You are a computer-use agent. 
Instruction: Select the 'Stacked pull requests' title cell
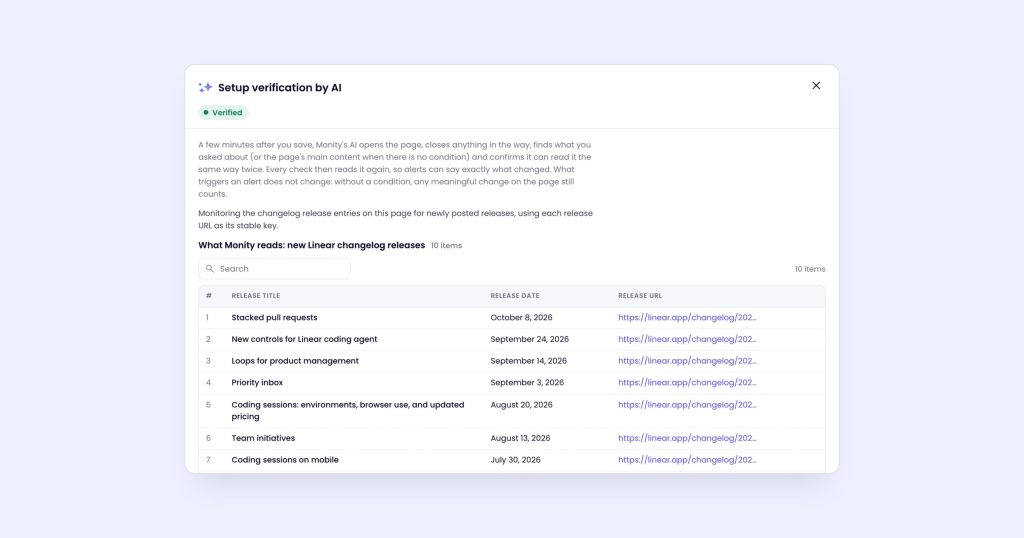(274, 317)
